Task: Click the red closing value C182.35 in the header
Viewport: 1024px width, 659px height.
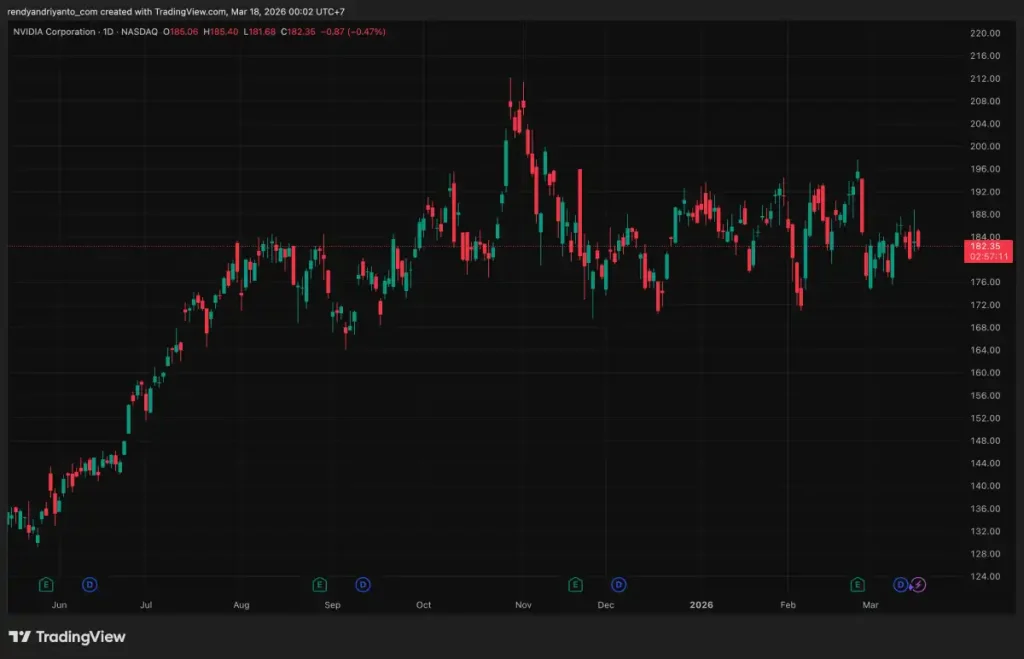Action: 298,32
